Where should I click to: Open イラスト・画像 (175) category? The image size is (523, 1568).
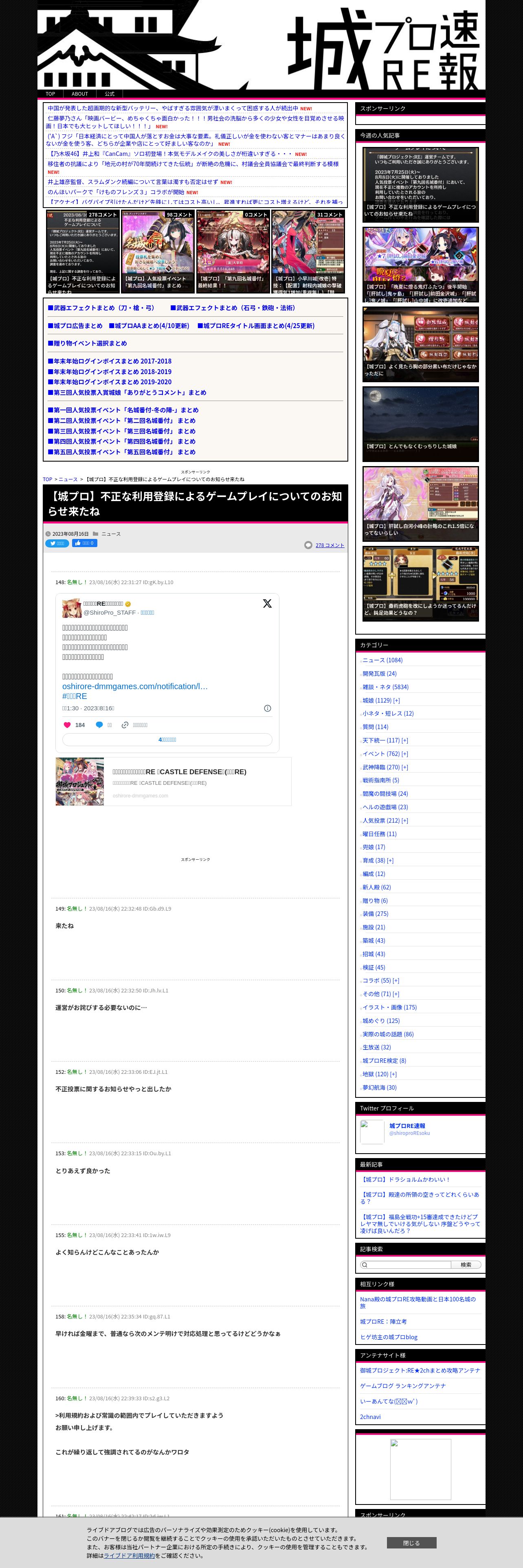pyautogui.click(x=390, y=1007)
